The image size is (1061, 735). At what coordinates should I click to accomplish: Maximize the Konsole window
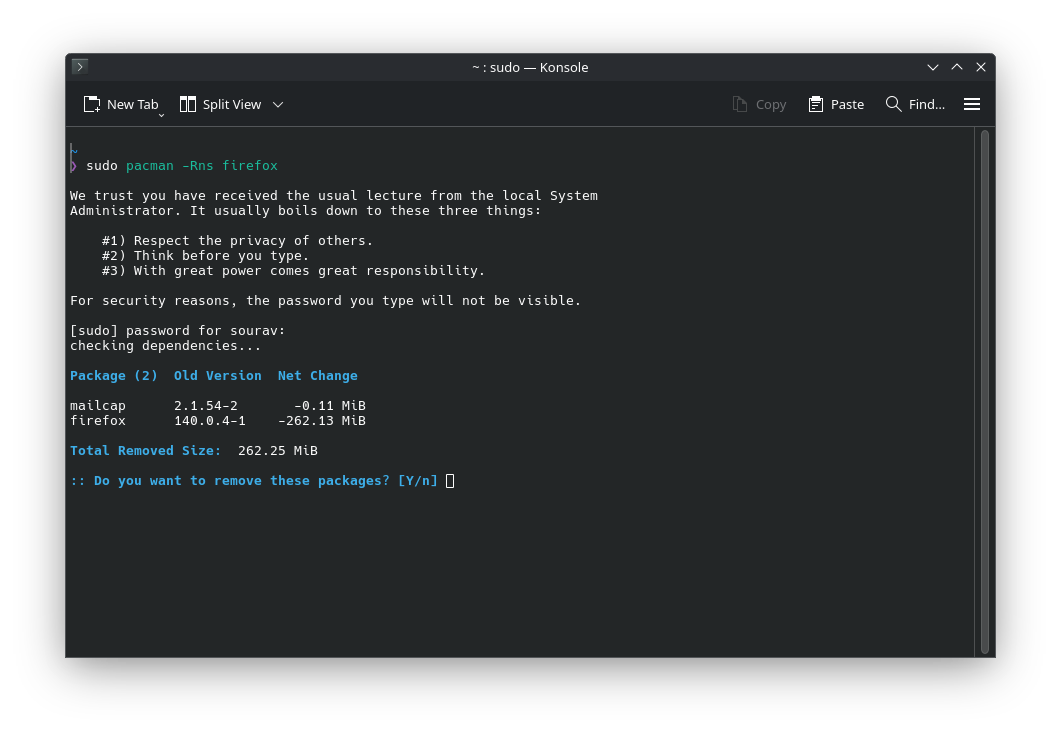point(957,67)
